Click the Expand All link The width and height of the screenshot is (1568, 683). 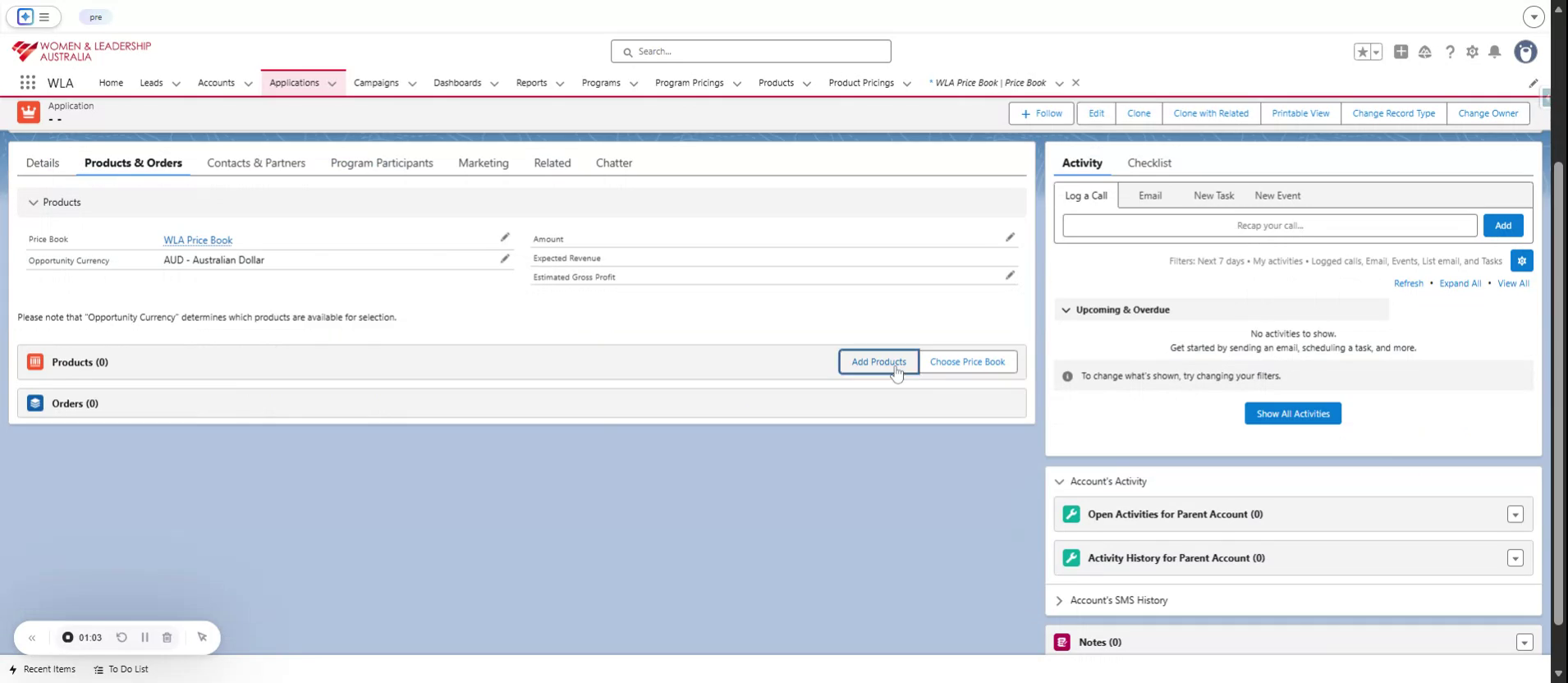click(x=1460, y=284)
